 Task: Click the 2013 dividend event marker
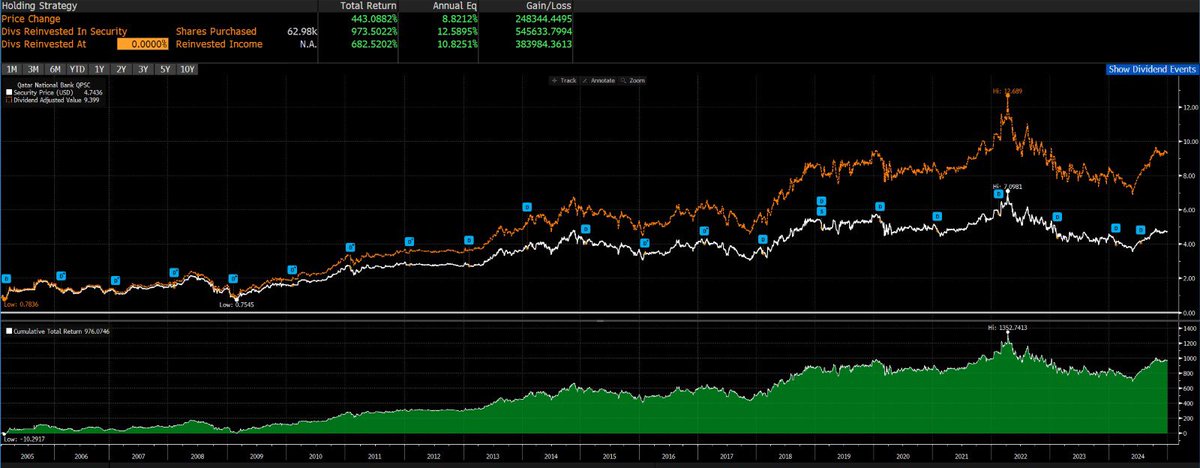point(468,239)
